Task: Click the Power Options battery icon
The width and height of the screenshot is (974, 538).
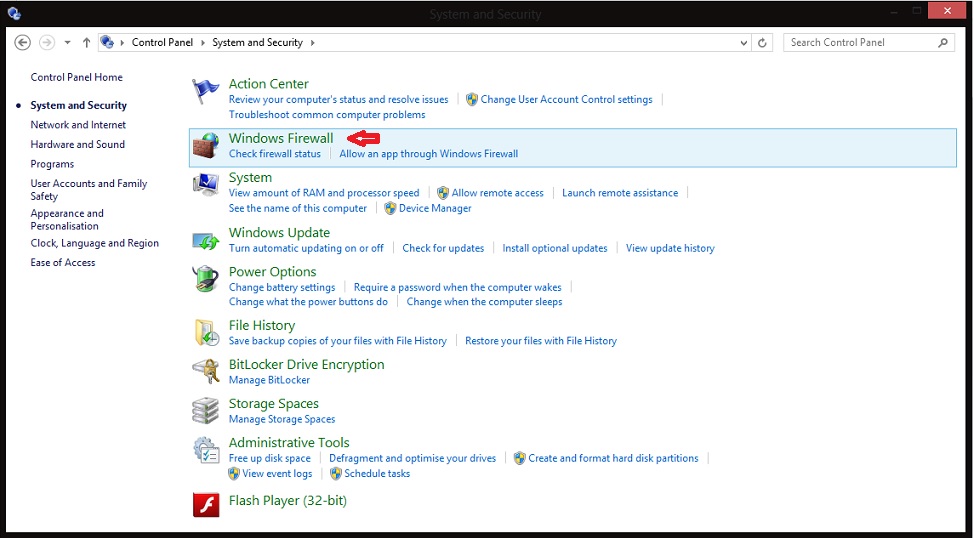Action: [x=205, y=279]
